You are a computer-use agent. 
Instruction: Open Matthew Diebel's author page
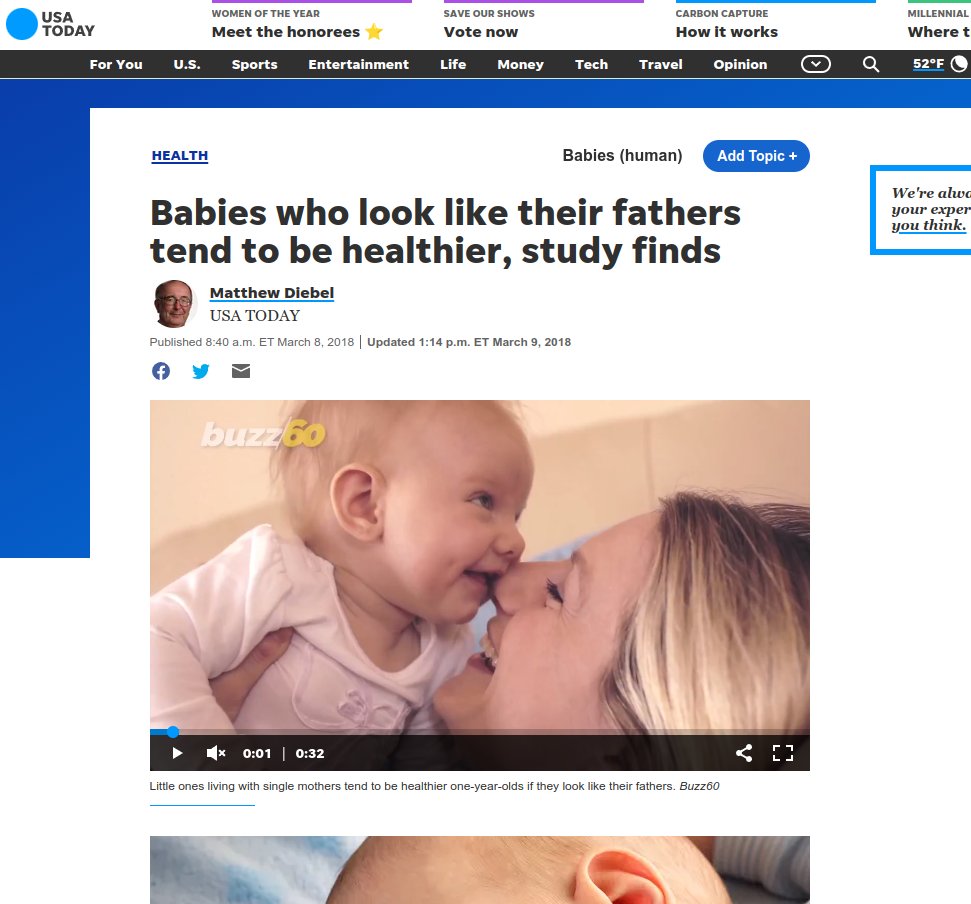point(272,293)
